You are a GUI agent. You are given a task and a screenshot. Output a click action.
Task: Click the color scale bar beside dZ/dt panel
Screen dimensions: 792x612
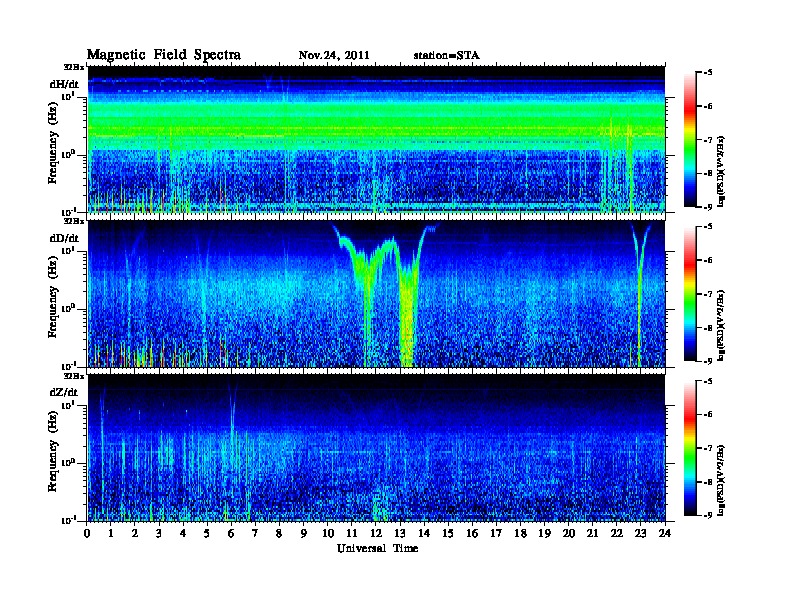pos(690,448)
